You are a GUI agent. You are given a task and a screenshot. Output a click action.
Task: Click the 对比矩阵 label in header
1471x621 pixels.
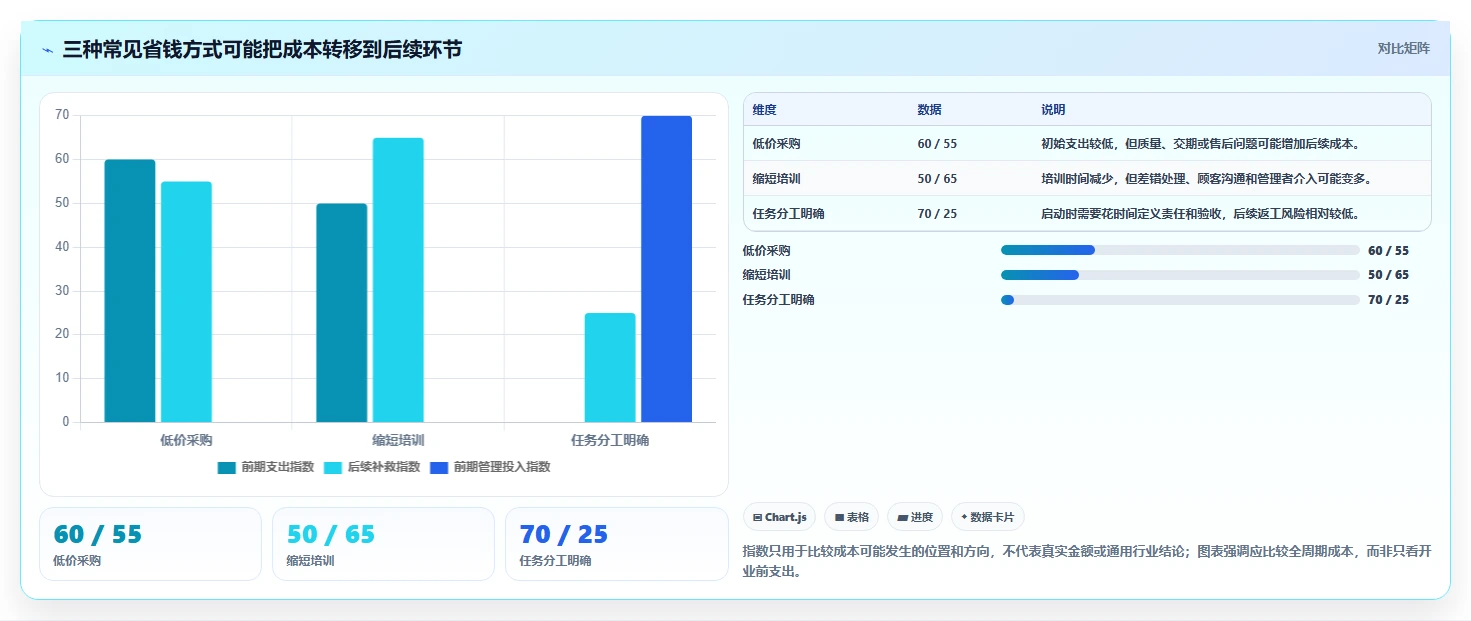pyautogui.click(x=1403, y=48)
